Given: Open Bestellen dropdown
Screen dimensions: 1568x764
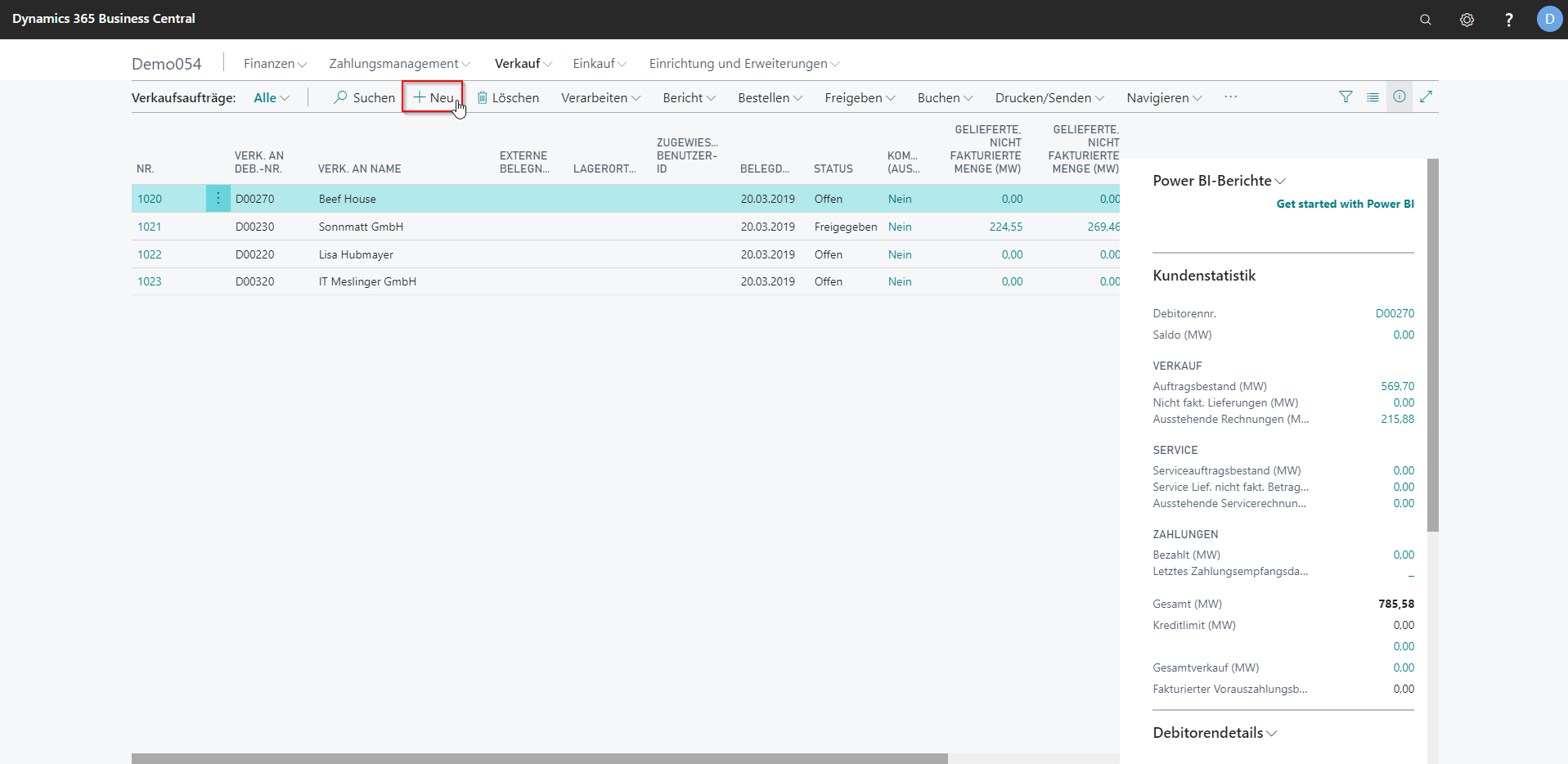Looking at the screenshot, I should tap(770, 97).
